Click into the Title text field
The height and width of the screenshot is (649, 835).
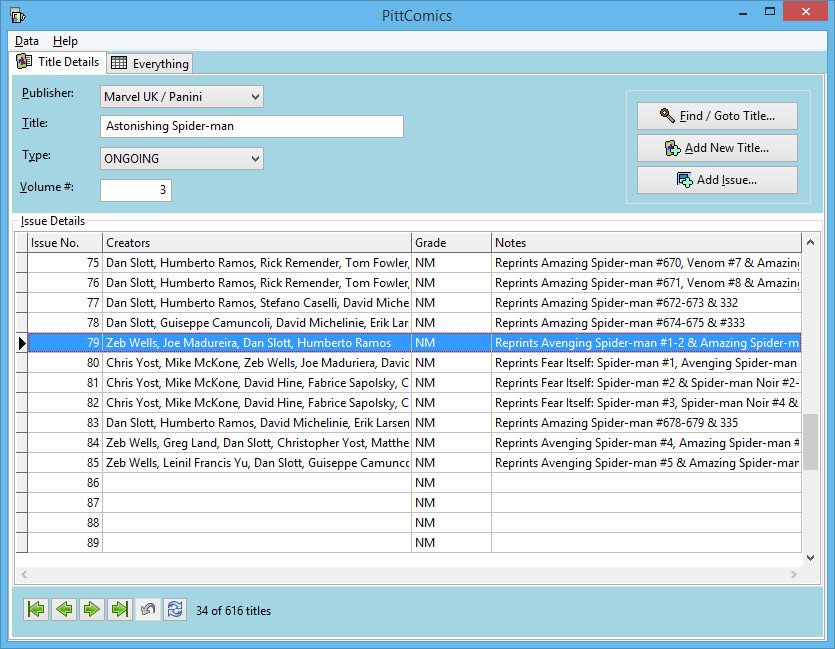click(252, 127)
